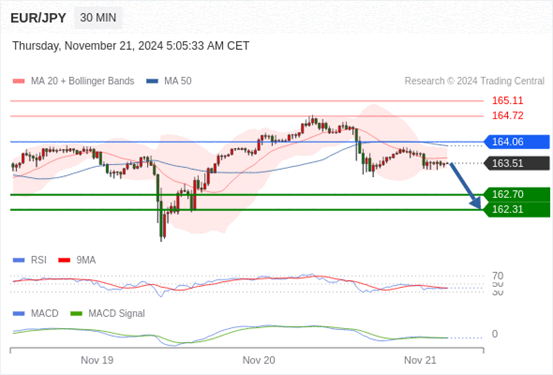This screenshot has width=553, height=375.
Task: Click the EUR/JPY pair title
Action: [x=38, y=18]
